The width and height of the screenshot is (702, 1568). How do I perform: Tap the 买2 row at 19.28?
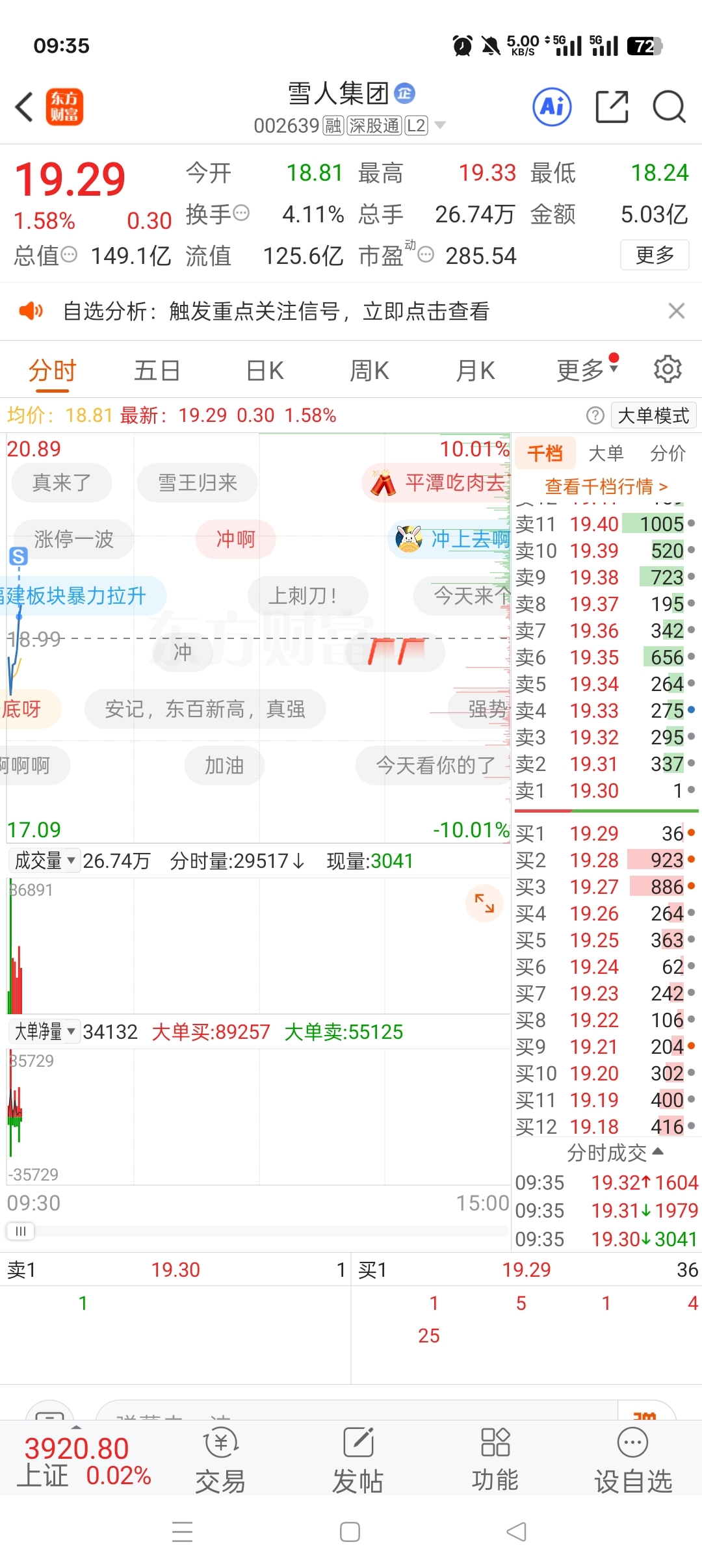coord(605,860)
